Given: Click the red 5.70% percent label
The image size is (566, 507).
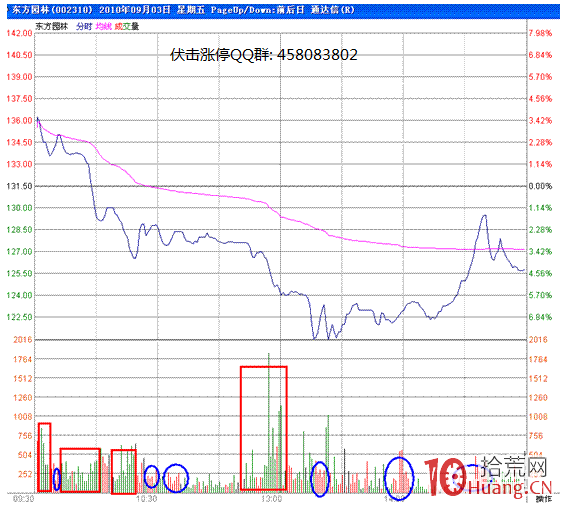Looking at the screenshot, I should (x=540, y=77).
